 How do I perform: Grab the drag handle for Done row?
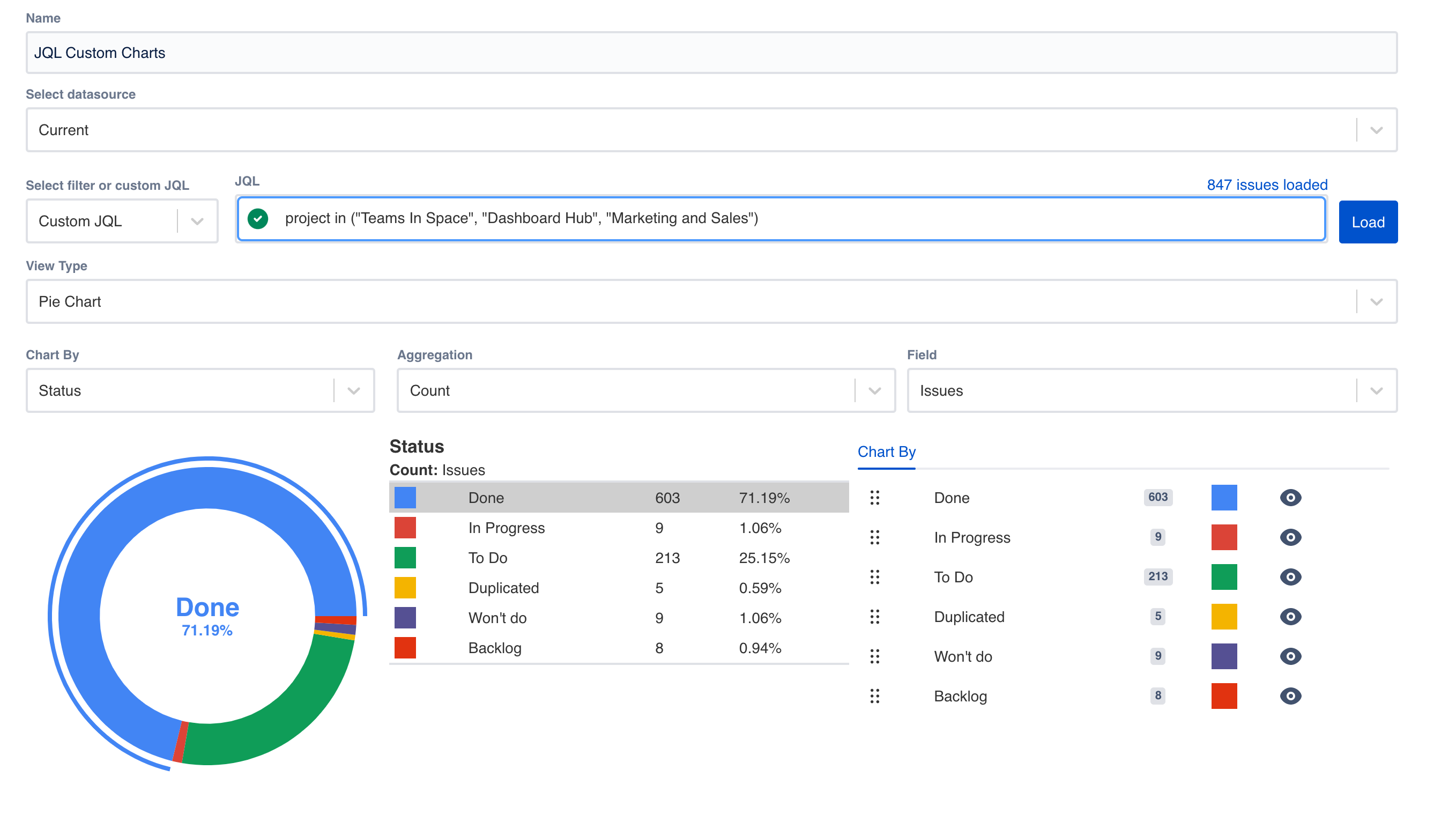[x=874, y=498]
